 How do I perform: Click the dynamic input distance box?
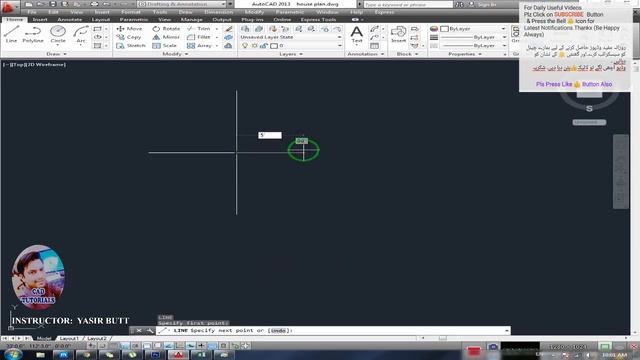pyautogui.click(x=270, y=135)
